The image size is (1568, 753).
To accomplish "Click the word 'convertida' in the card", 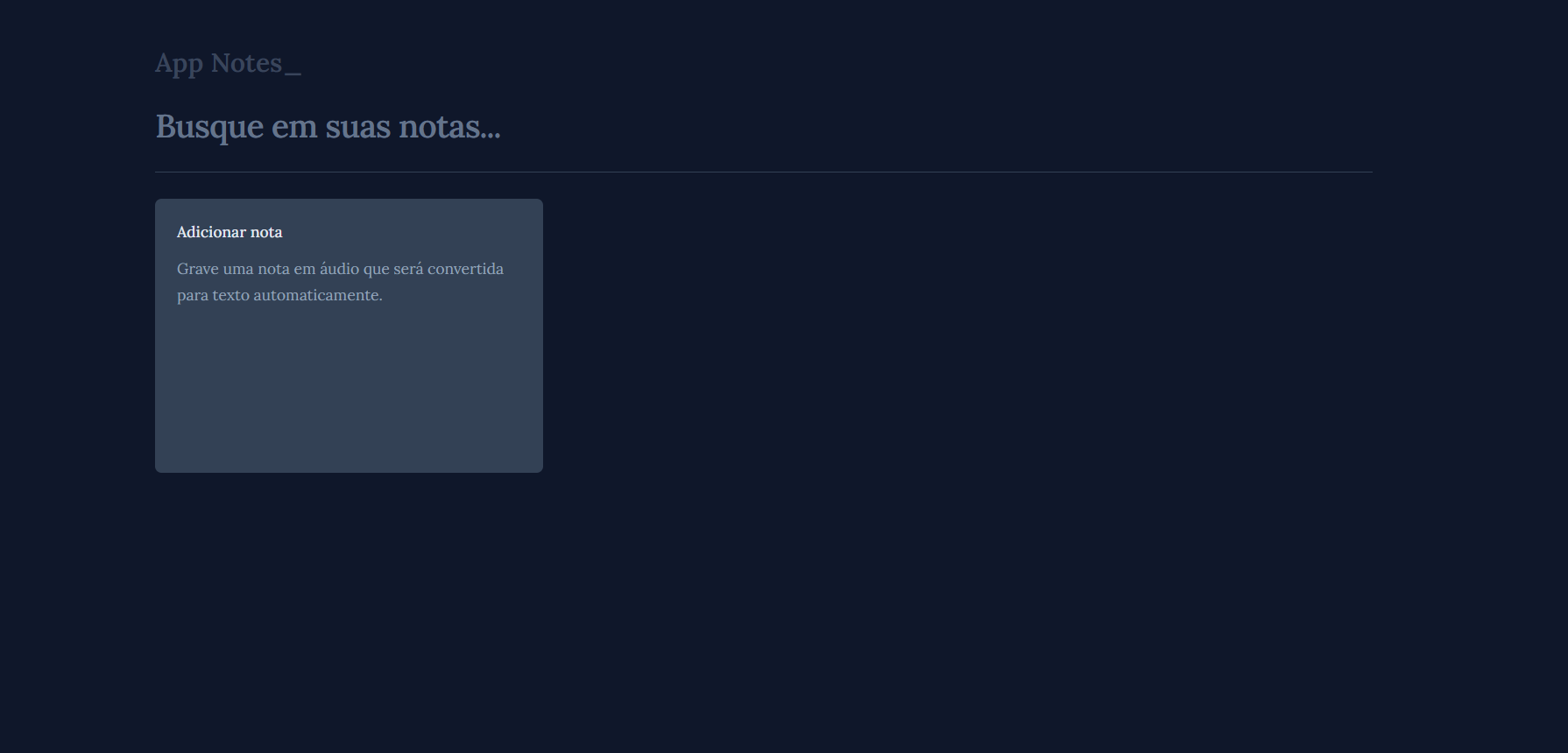I will pos(465,269).
